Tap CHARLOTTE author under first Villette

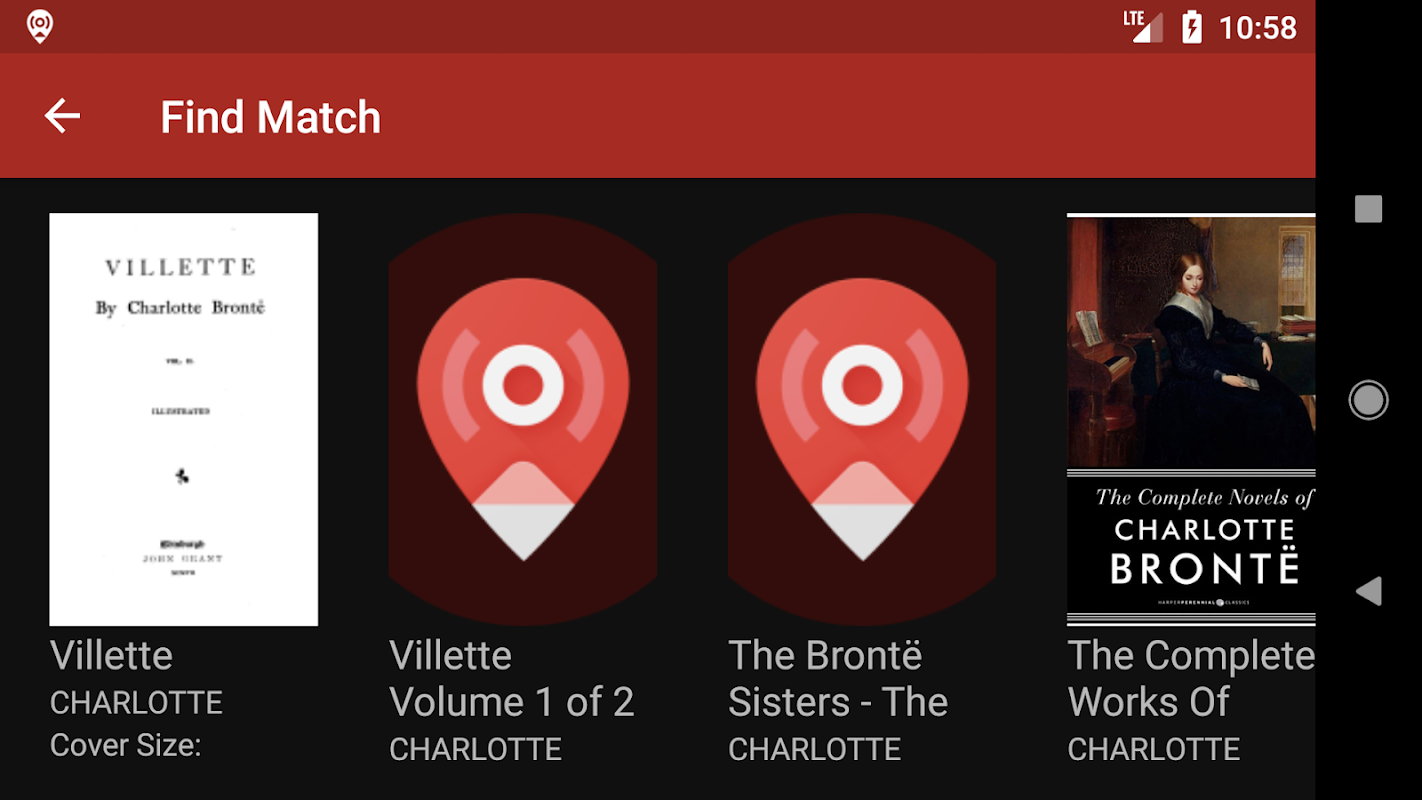click(136, 703)
